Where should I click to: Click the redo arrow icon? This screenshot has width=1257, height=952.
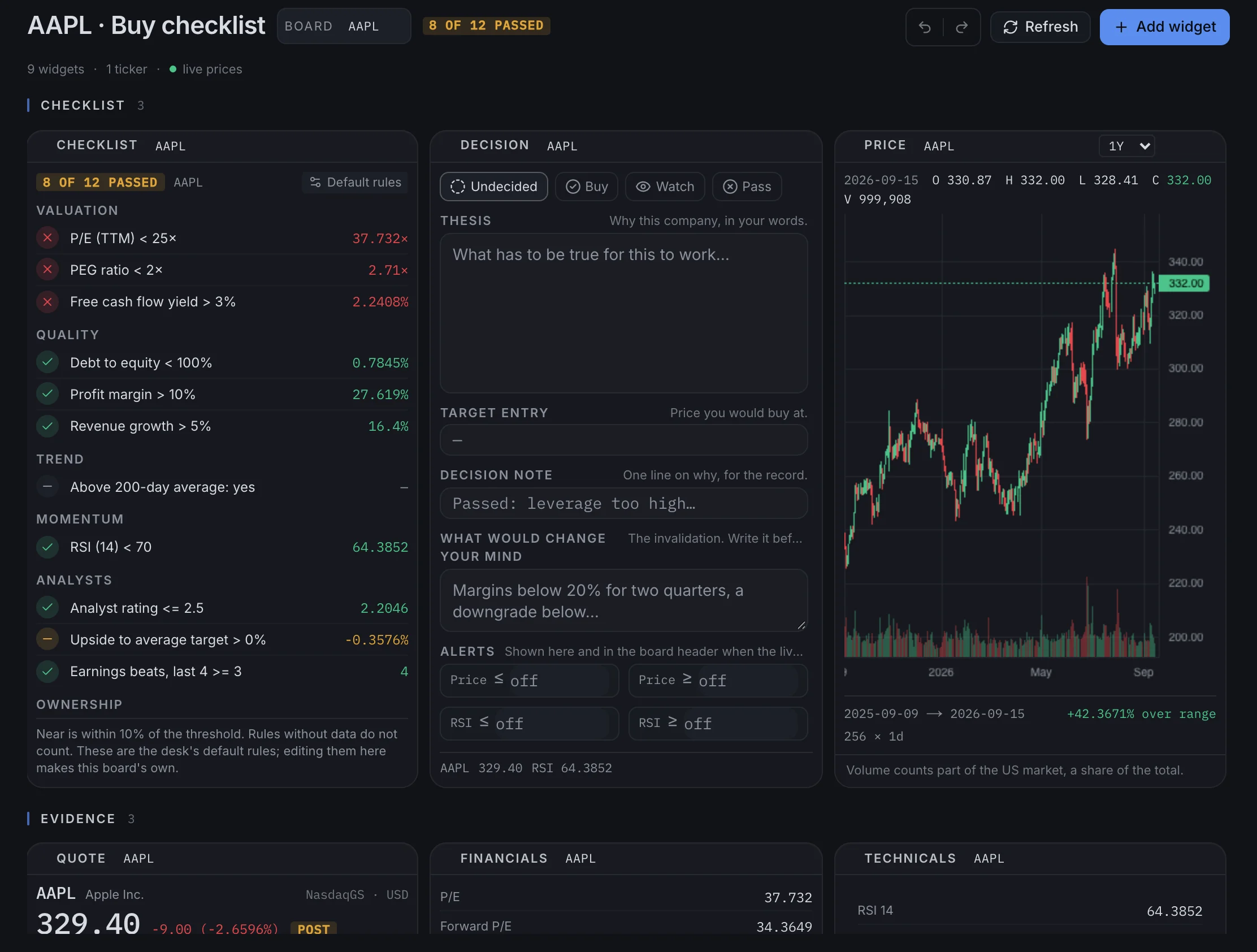pyautogui.click(x=961, y=27)
